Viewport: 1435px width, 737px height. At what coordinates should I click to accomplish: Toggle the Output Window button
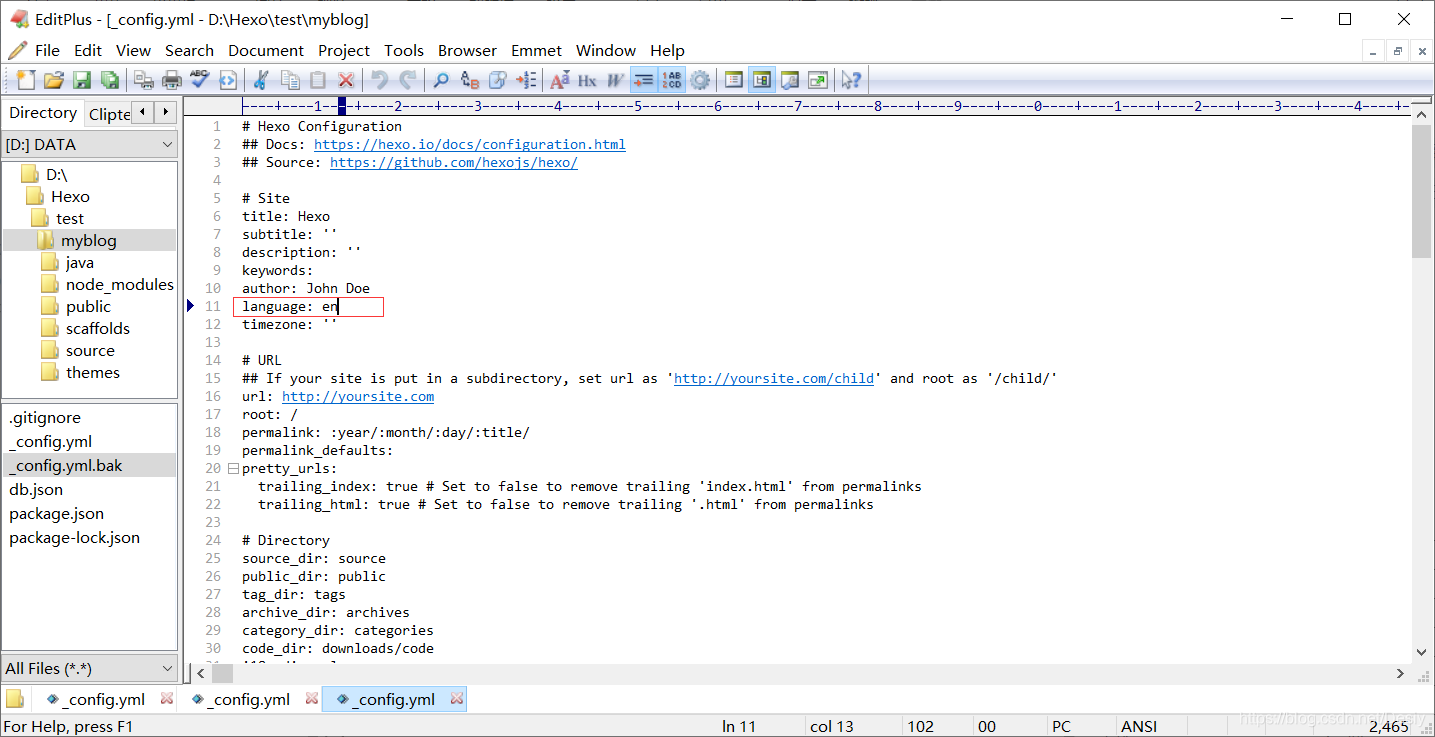790,80
